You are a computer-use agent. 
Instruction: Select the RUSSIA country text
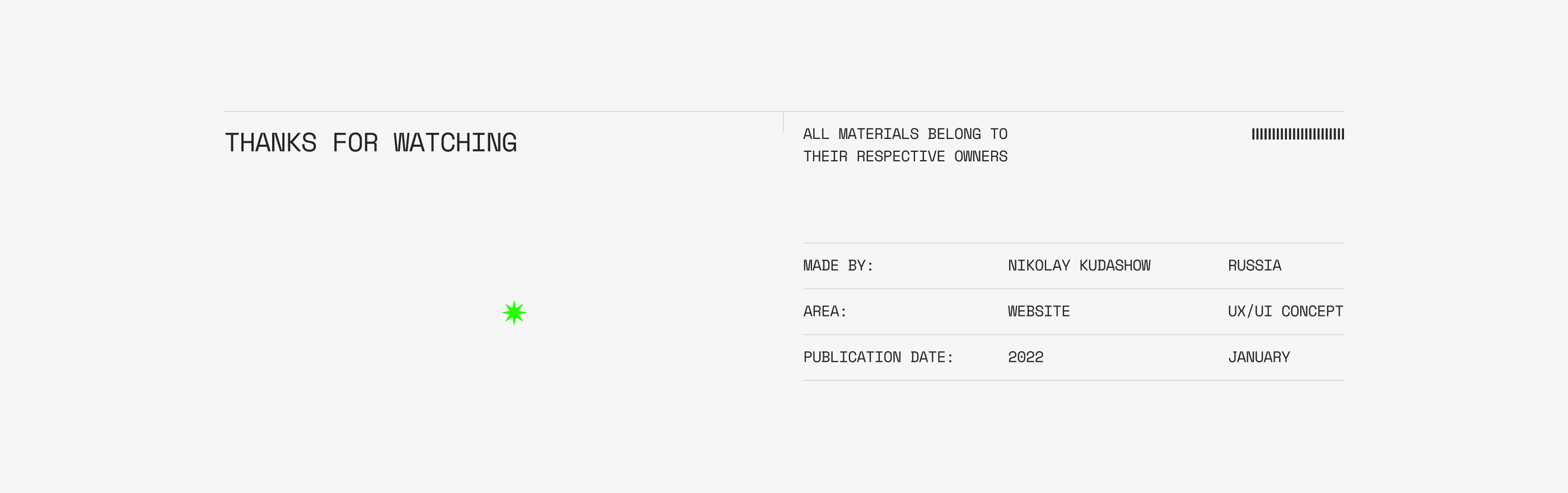pyautogui.click(x=1254, y=266)
